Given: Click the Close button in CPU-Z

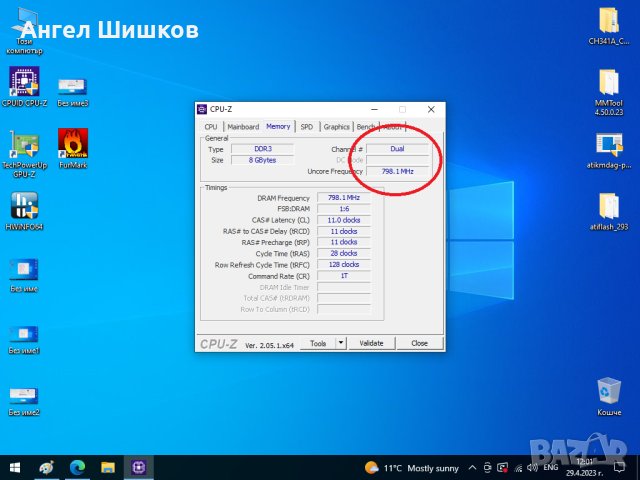Looking at the screenshot, I should click(420, 343).
